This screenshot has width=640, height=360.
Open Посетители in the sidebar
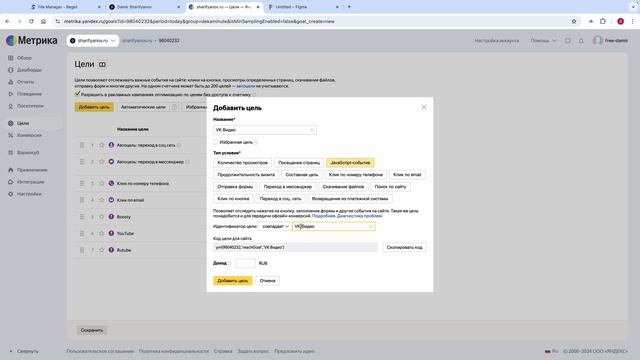coord(30,106)
